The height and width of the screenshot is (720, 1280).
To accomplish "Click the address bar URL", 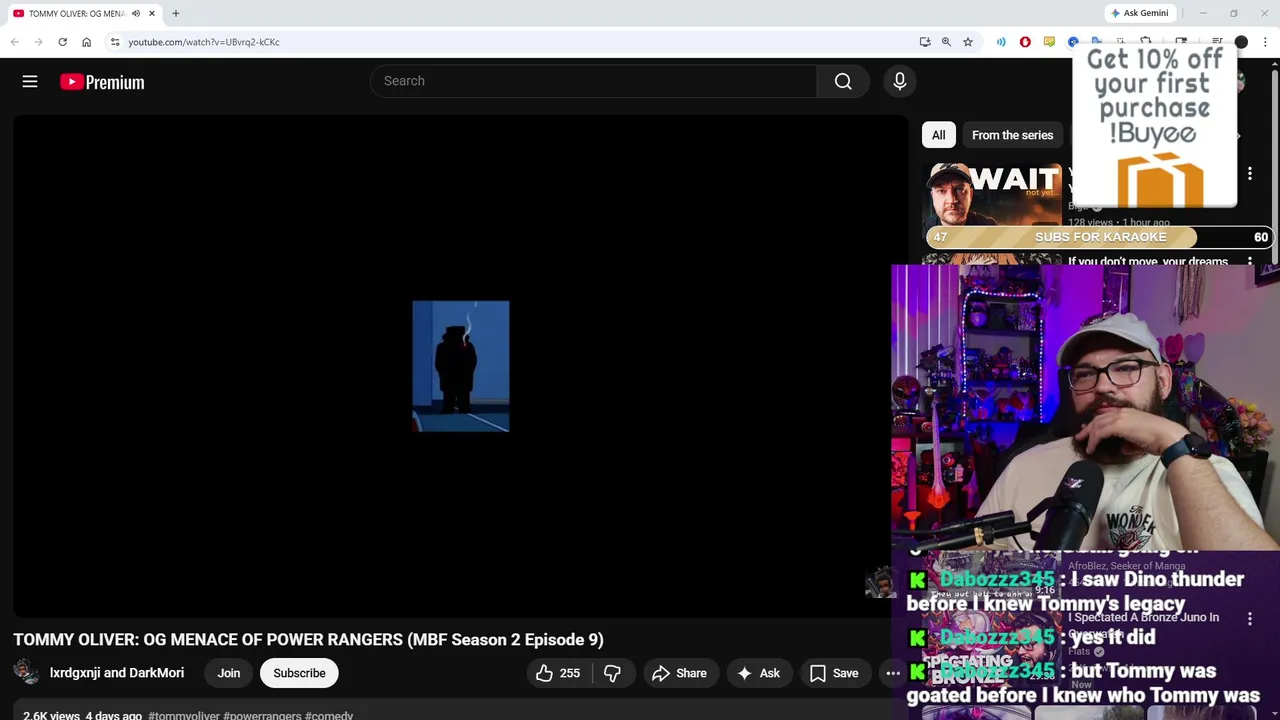I will tap(204, 42).
